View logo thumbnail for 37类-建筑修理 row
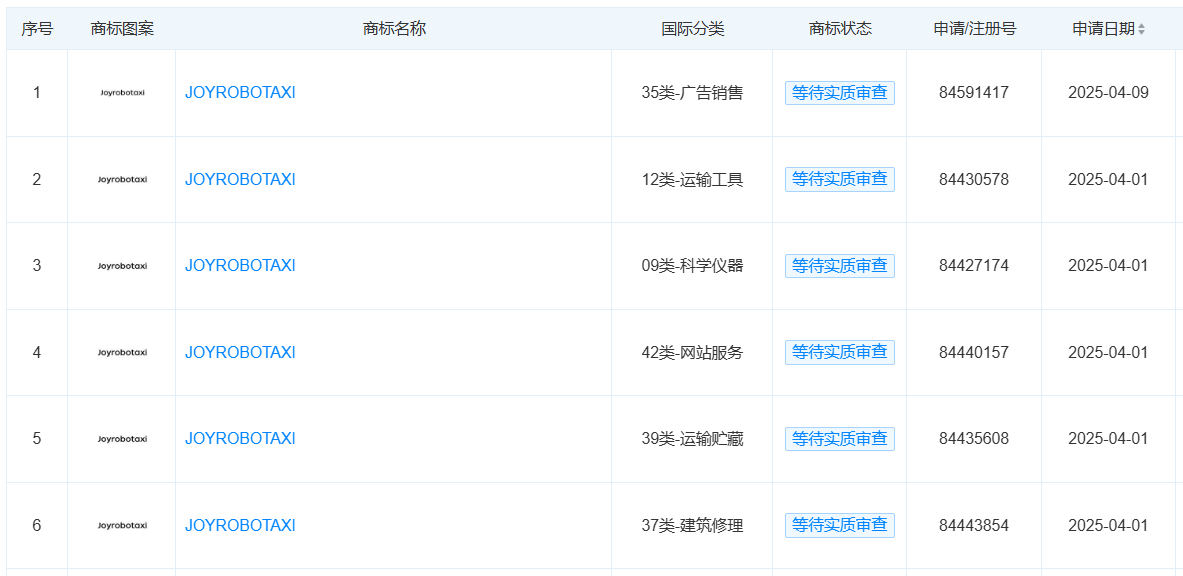 [x=122, y=525]
